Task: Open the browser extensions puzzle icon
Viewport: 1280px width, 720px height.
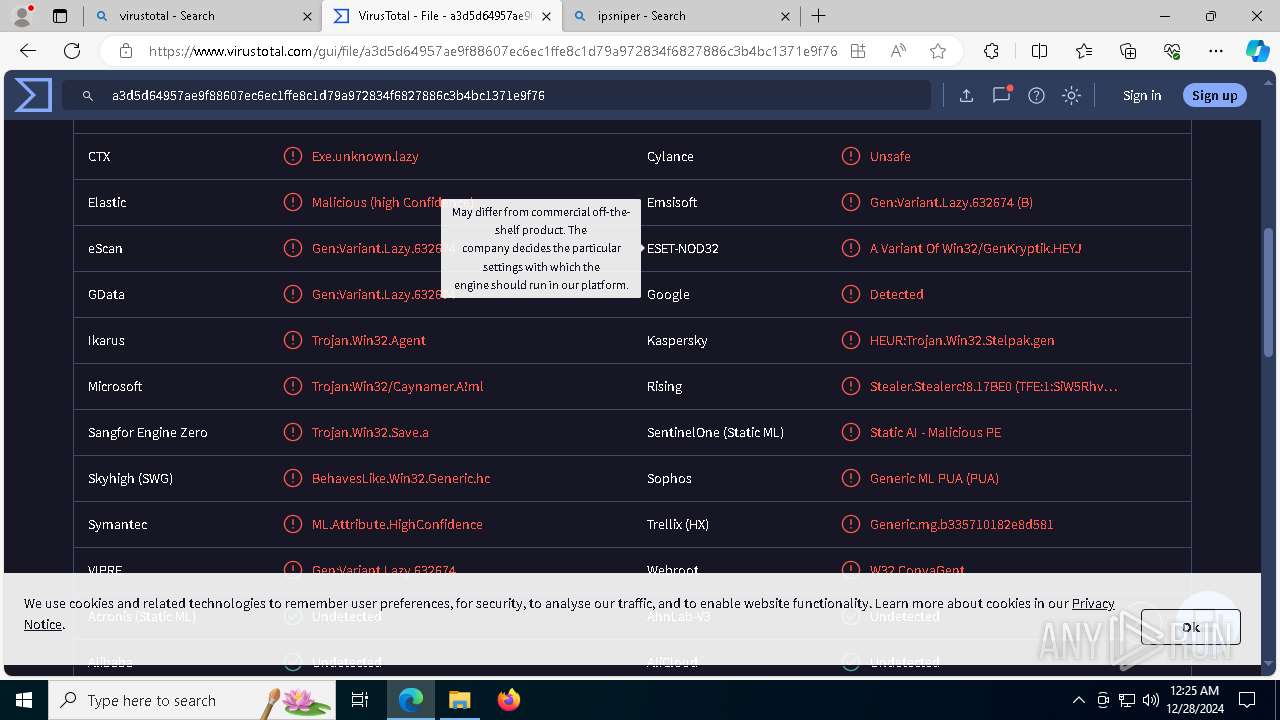Action: [991, 51]
